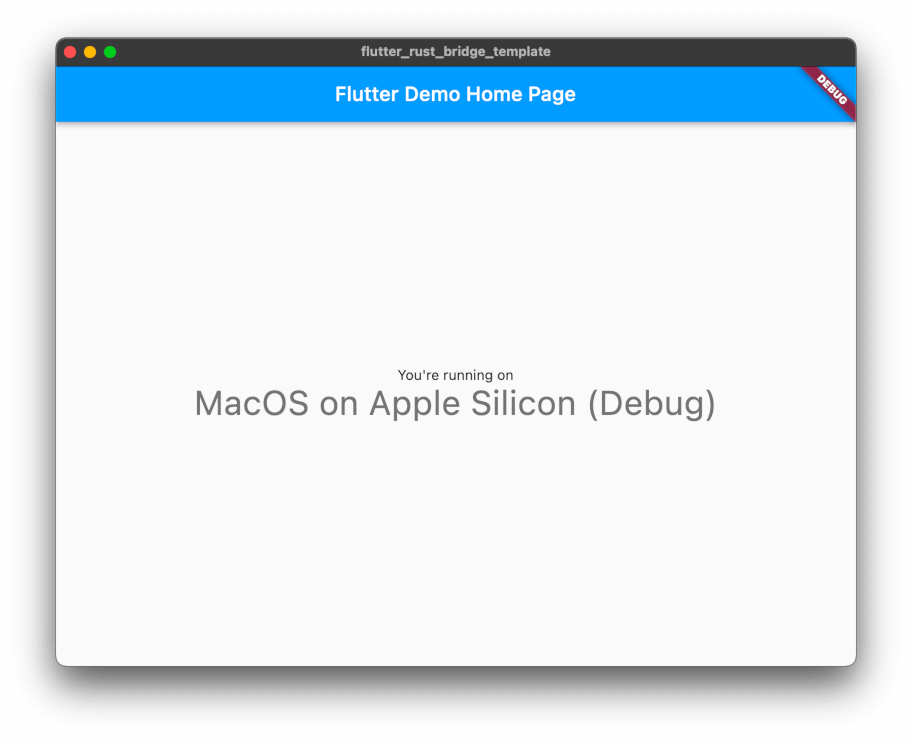Click the Flutter Demo Home Page app bar
Image resolution: width=912 pixels, height=740 pixels.
point(455,94)
